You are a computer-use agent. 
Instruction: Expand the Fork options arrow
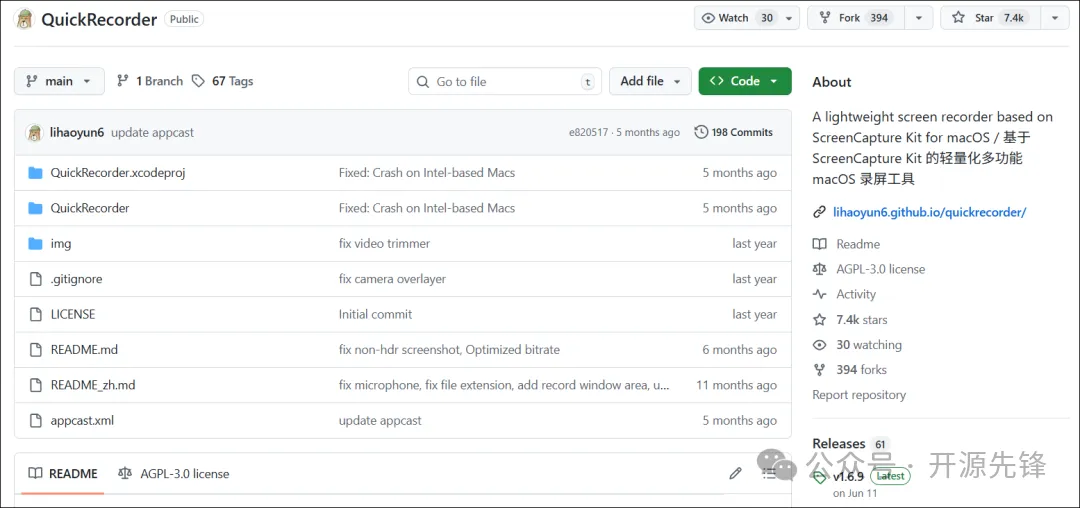click(x=918, y=18)
